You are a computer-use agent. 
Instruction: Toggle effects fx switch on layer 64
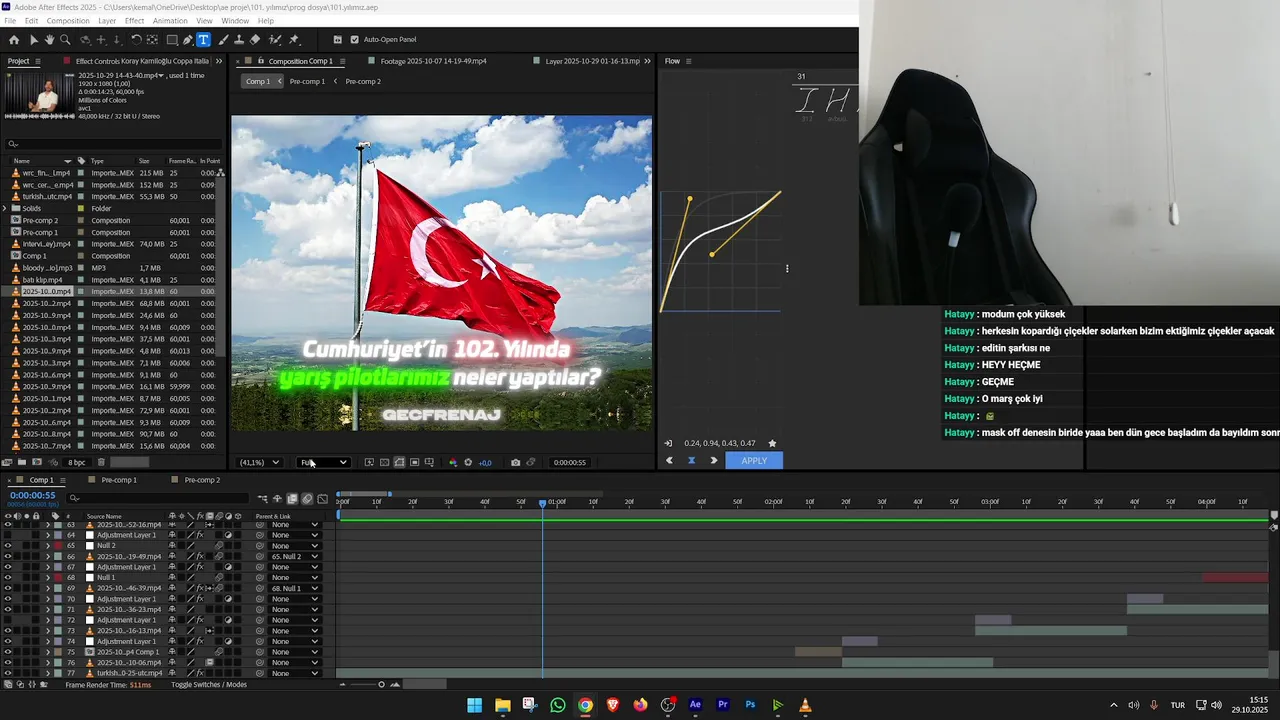[199, 535]
